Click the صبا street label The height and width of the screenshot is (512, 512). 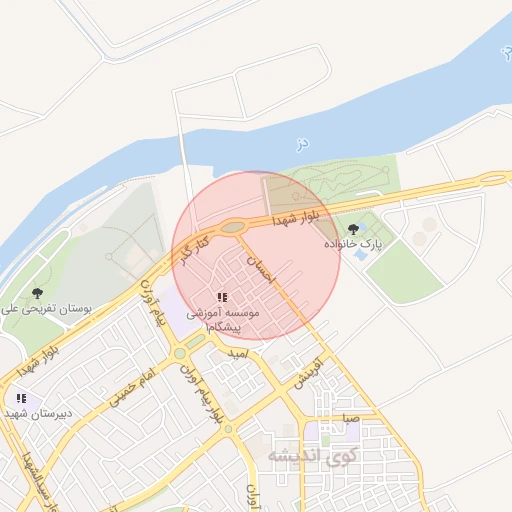pyautogui.click(x=351, y=418)
